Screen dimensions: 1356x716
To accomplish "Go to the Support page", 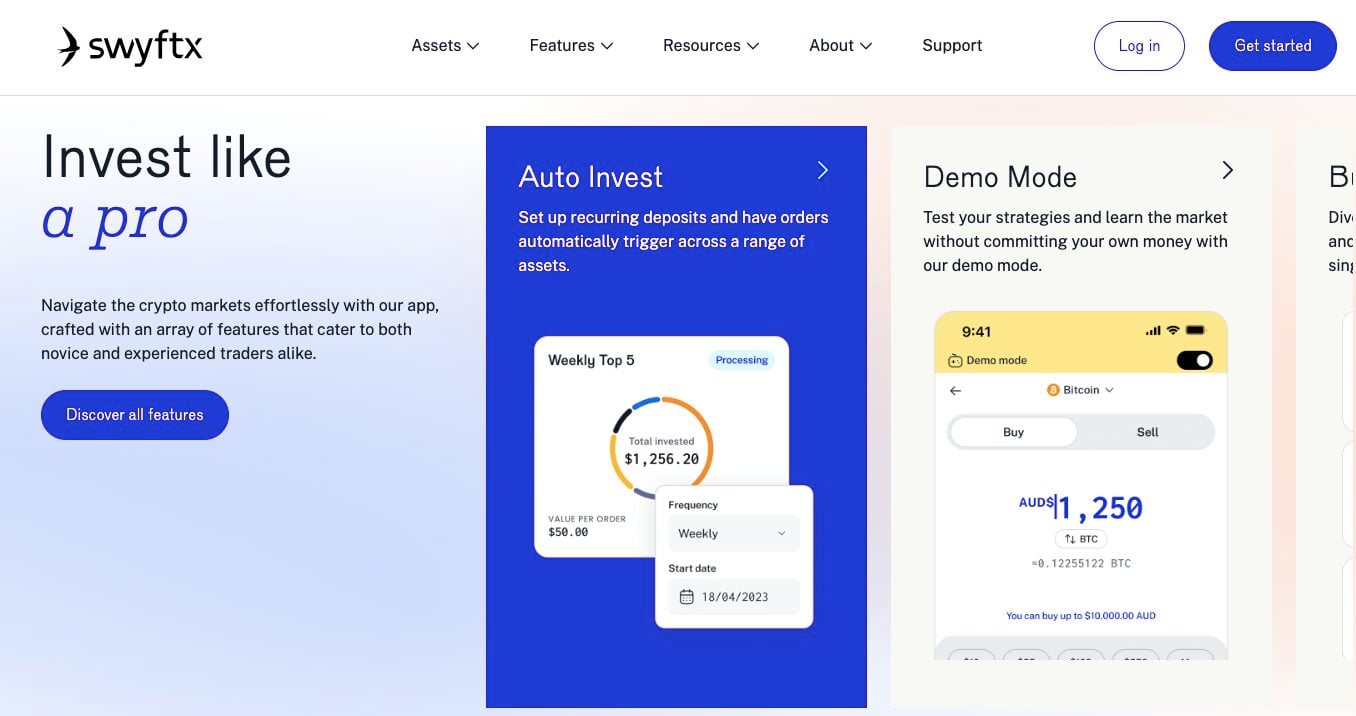I will click(952, 46).
